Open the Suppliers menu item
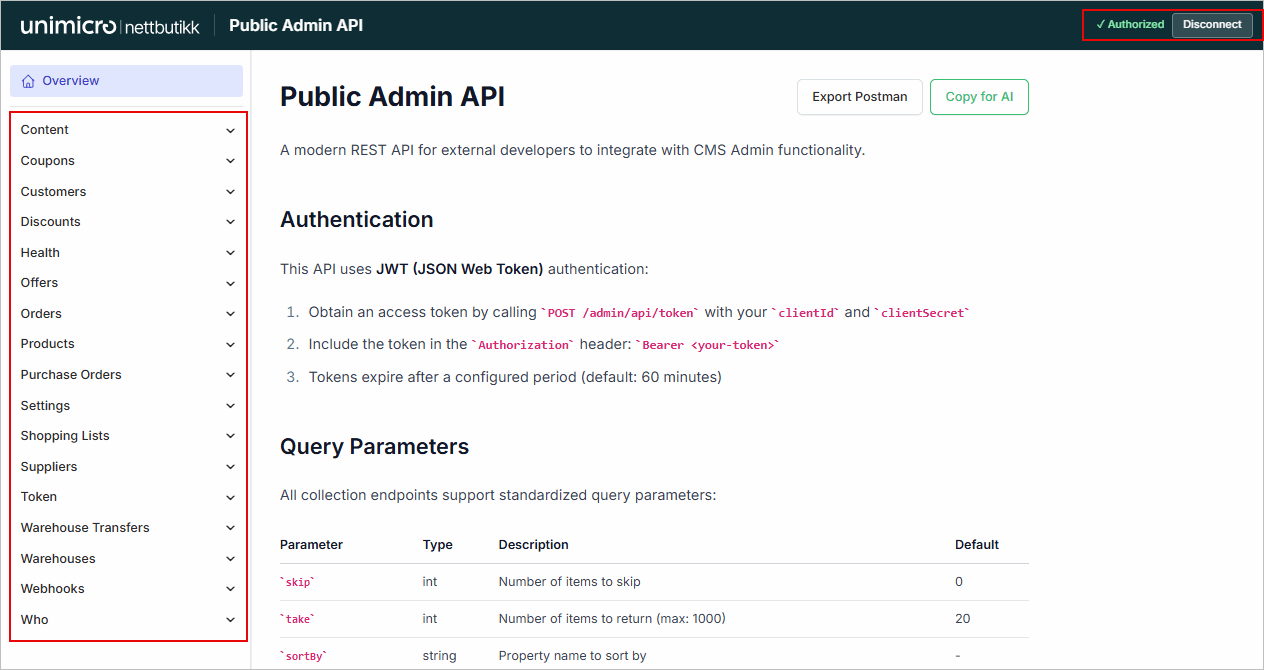This screenshot has width=1264, height=670. [127, 467]
